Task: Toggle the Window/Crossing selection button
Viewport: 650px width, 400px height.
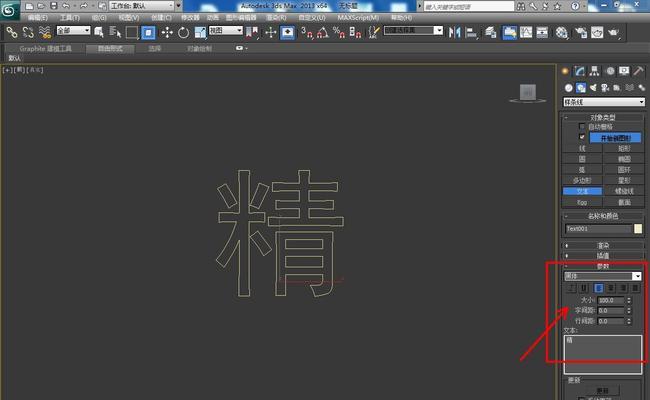Action: (x=148, y=32)
